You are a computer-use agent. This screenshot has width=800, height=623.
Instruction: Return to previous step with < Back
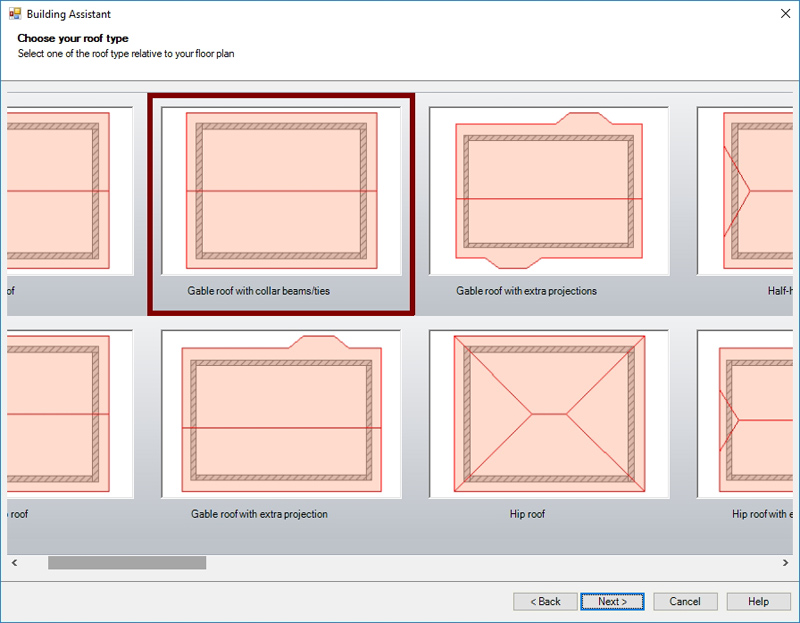click(x=545, y=601)
